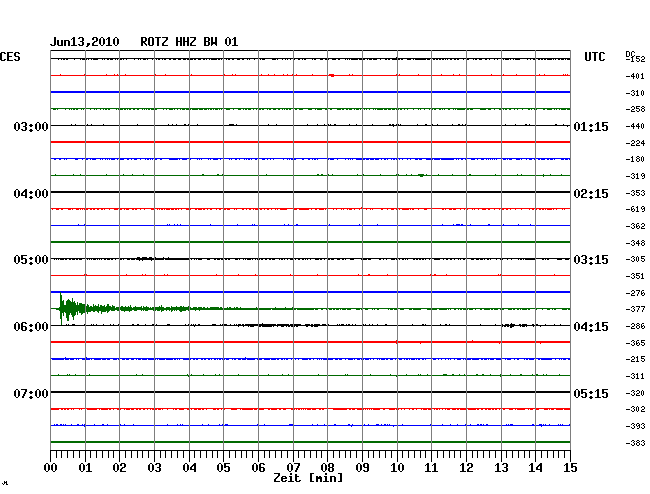650x494 pixels.
Task: Click the DC offset value "-362"
Action: pos(635,226)
